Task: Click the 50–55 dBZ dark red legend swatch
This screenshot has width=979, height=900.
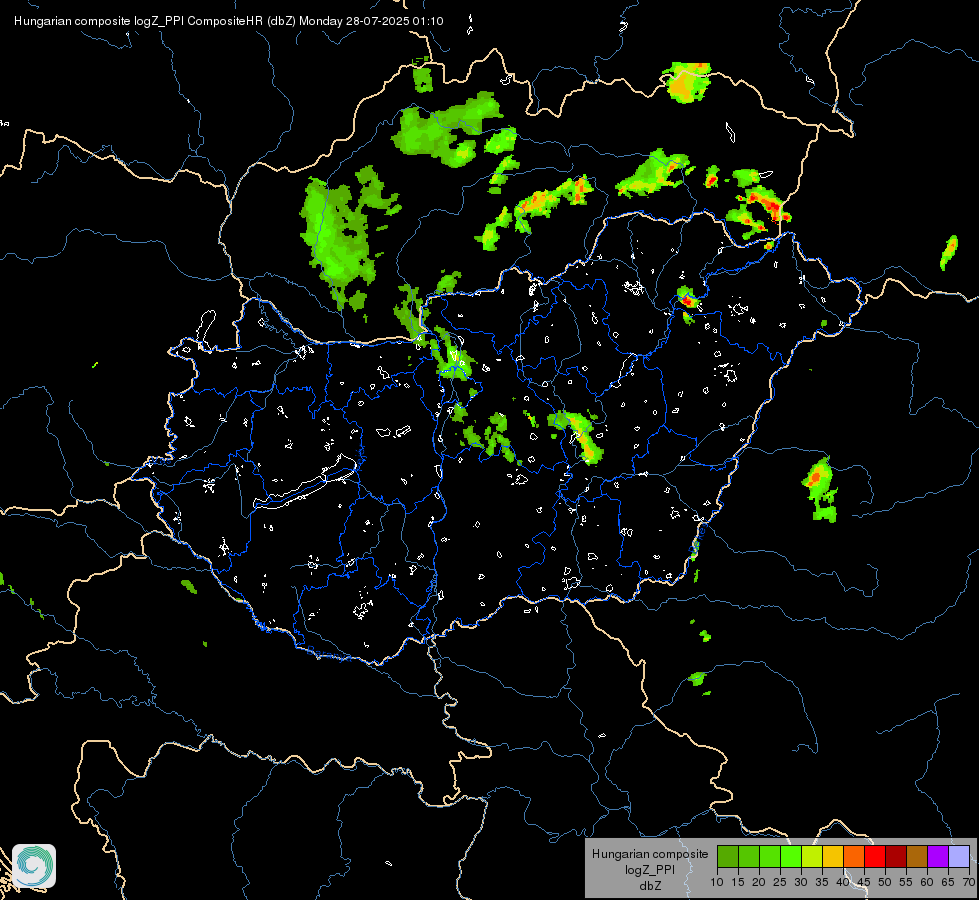Action: click(896, 856)
